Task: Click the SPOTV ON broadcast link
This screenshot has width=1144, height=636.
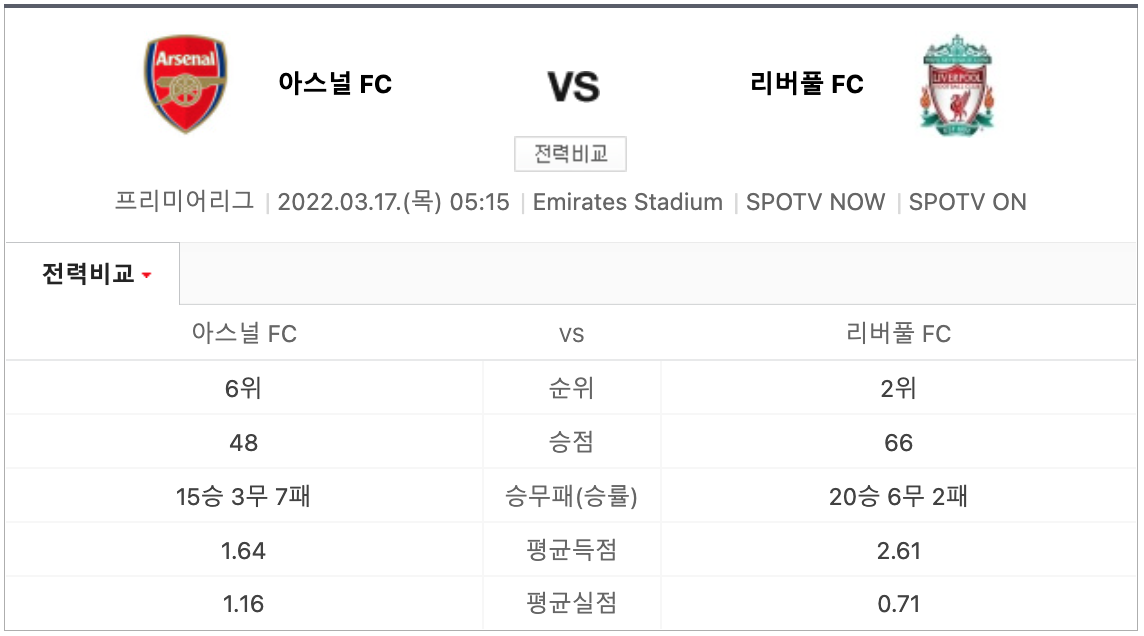Action: (967, 202)
